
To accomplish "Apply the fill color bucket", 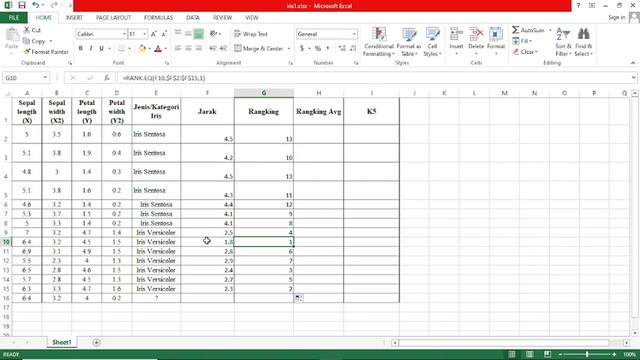I will [142, 49].
